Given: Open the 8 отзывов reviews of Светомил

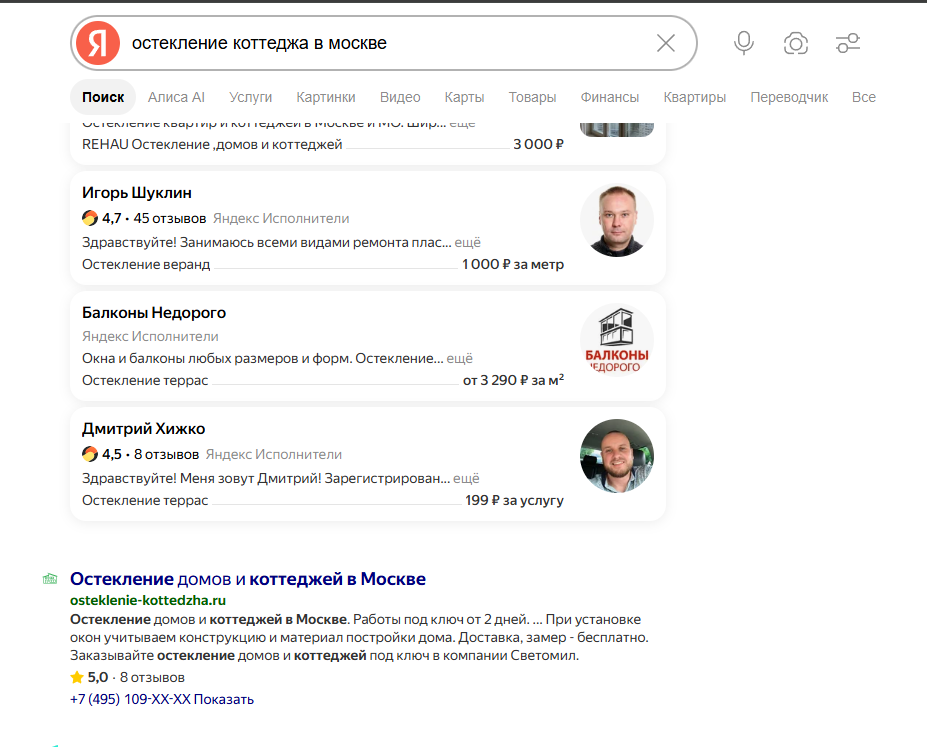Looking at the screenshot, I should tap(153, 677).
